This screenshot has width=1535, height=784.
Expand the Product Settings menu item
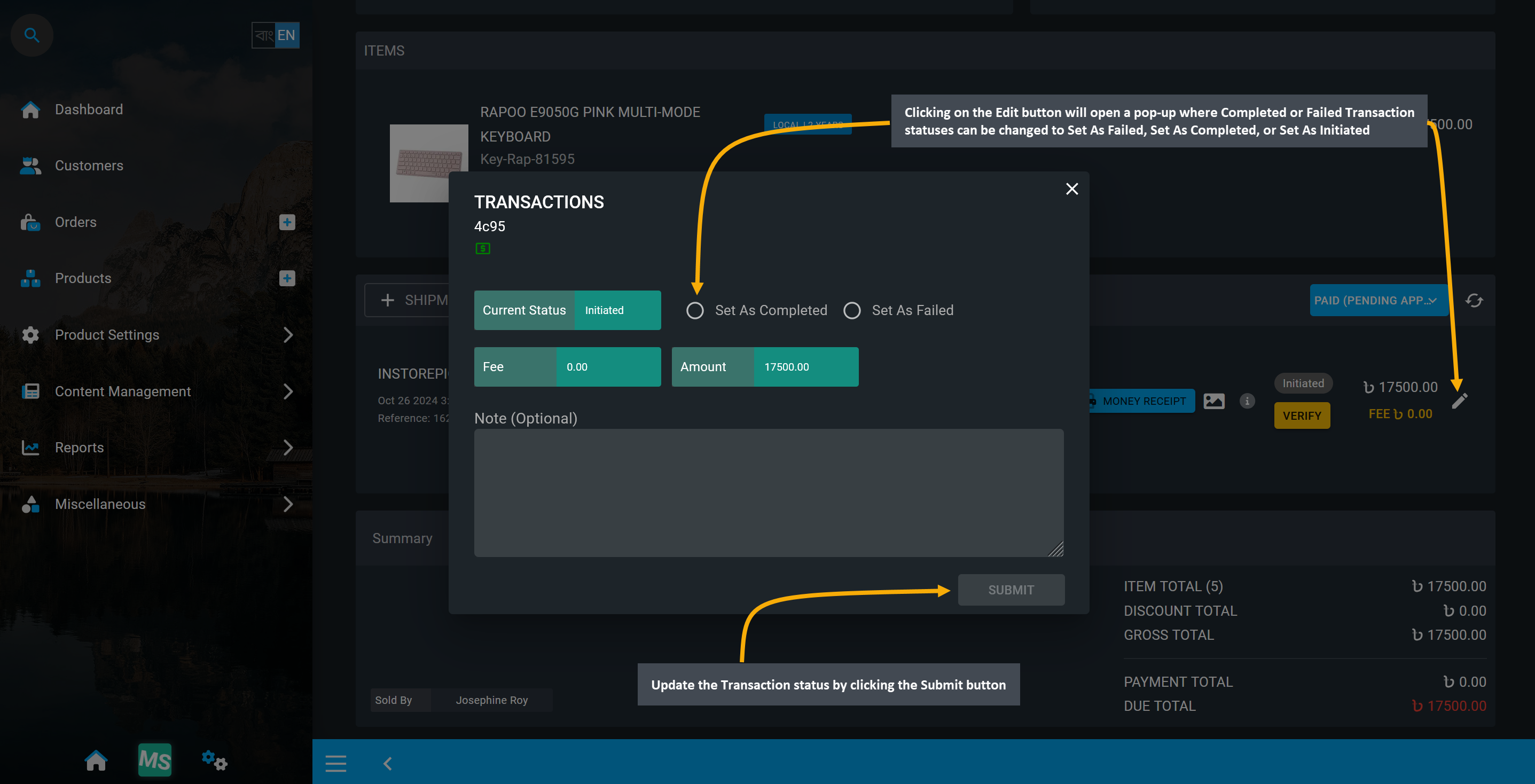click(289, 334)
